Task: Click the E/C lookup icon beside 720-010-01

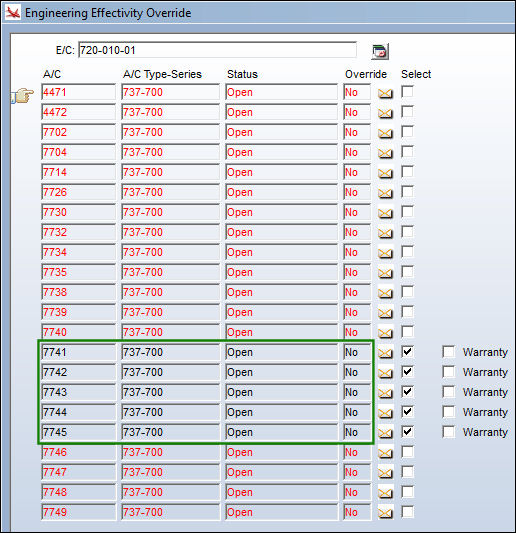Action: 380,51
